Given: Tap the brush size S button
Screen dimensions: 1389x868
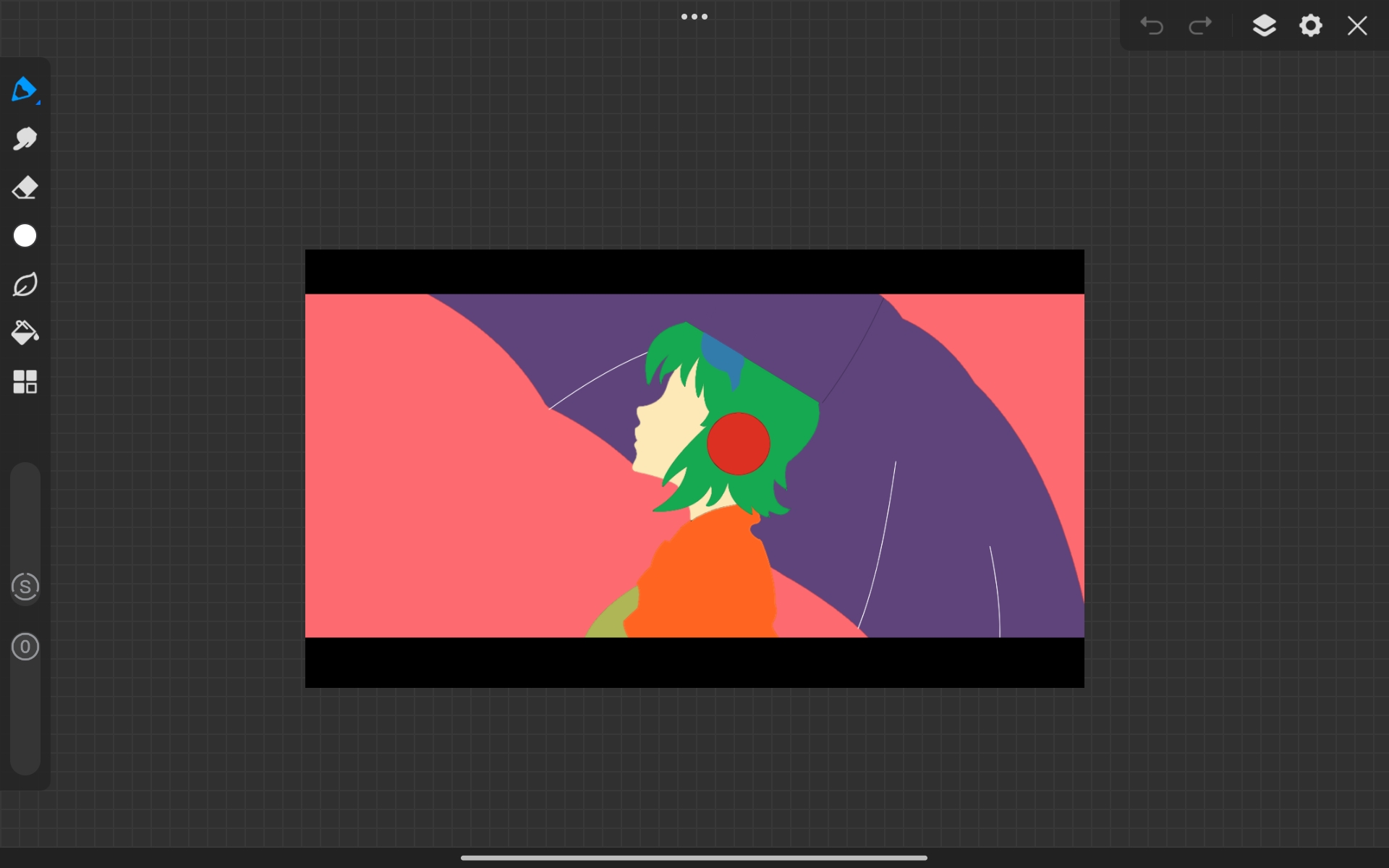Looking at the screenshot, I should pos(25,587).
